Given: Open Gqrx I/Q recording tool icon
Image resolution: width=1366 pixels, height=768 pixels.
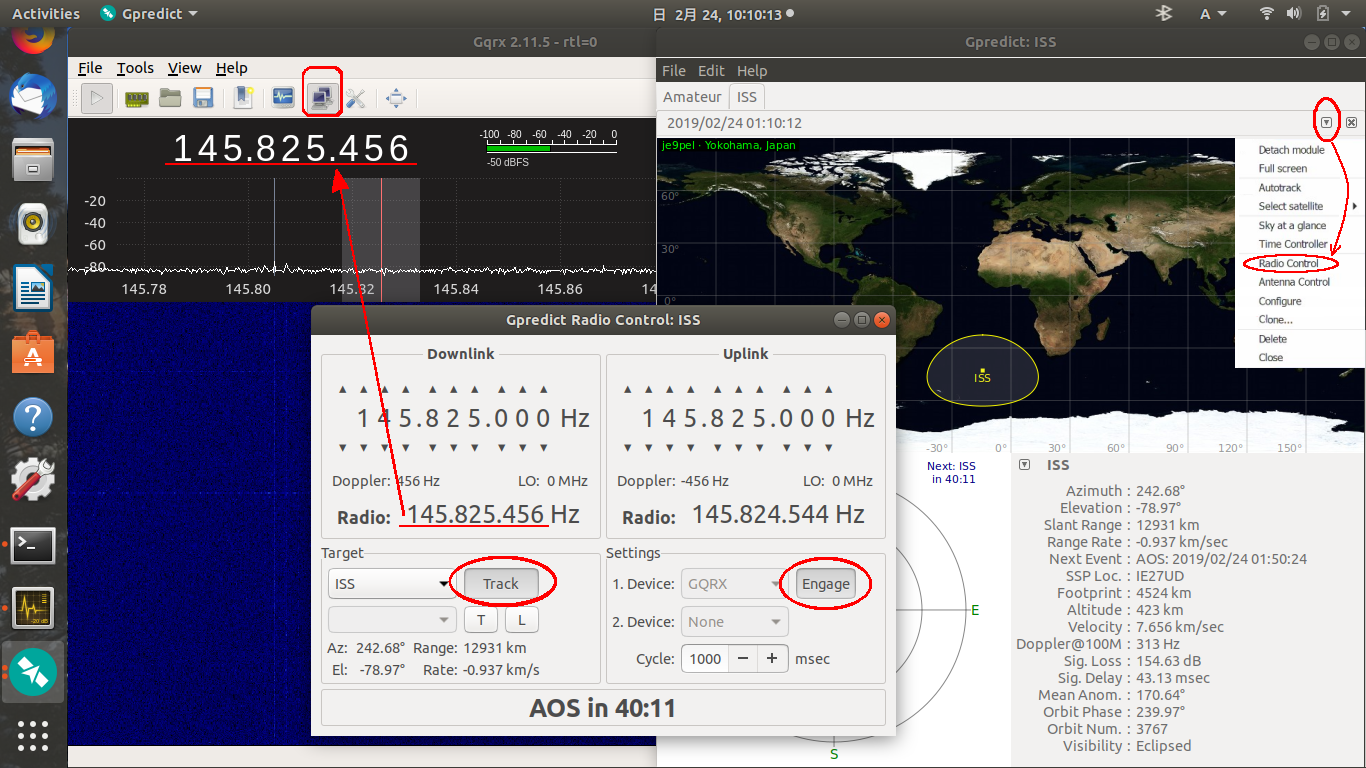Looking at the screenshot, I should coord(283,98).
